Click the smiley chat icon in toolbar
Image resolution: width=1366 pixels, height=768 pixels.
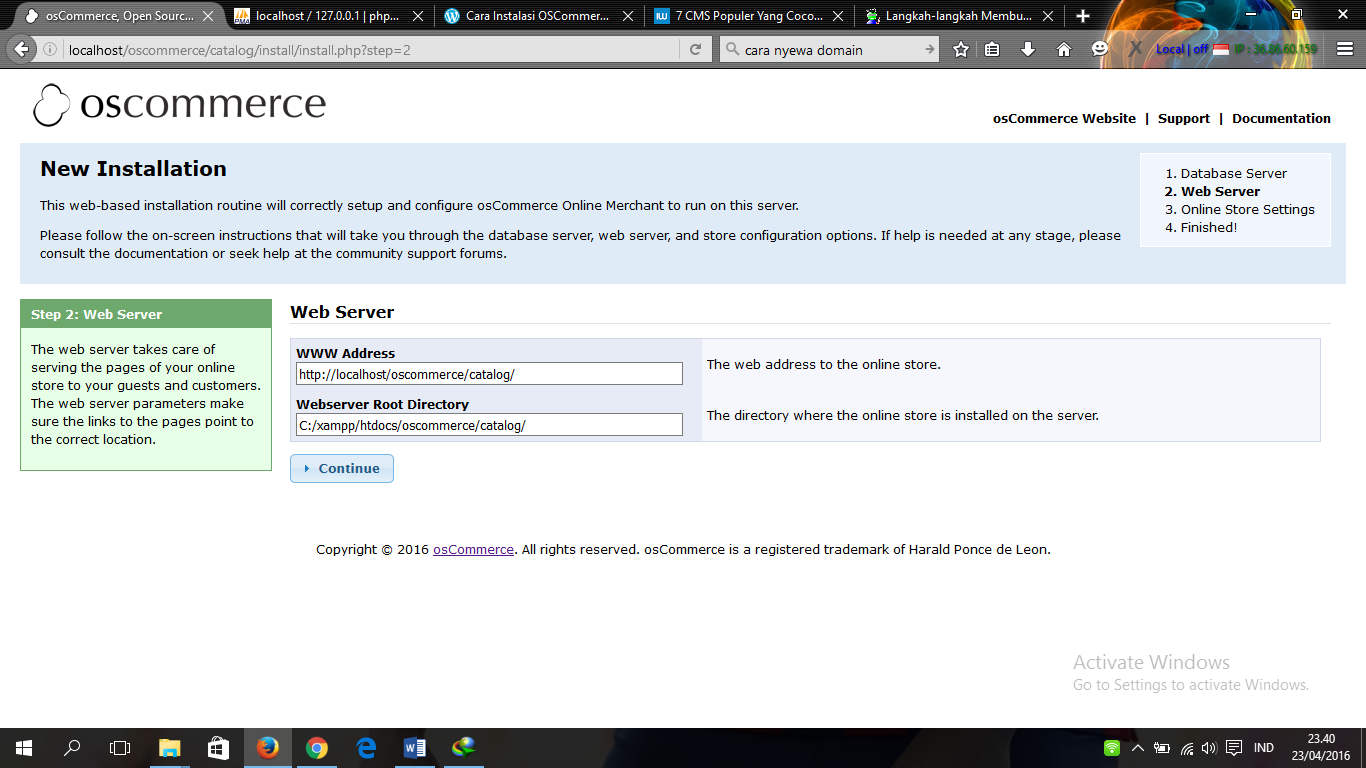tap(1100, 49)
